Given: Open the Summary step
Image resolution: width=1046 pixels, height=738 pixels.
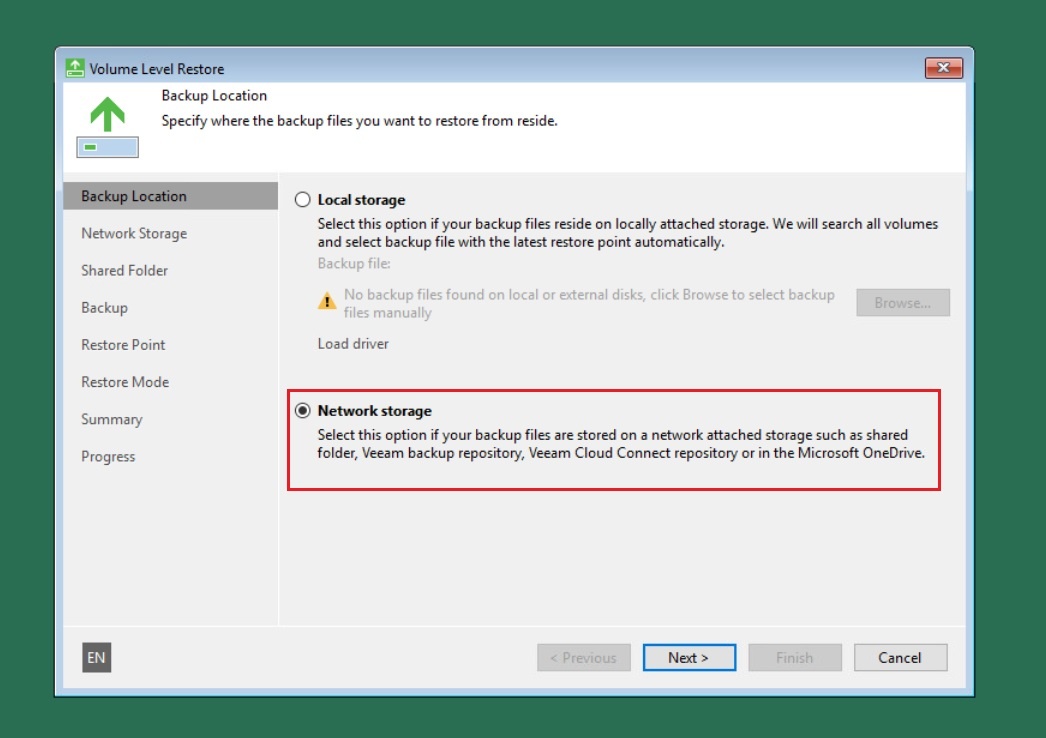Looking at the screenshot, I should (x=112, y=420).
